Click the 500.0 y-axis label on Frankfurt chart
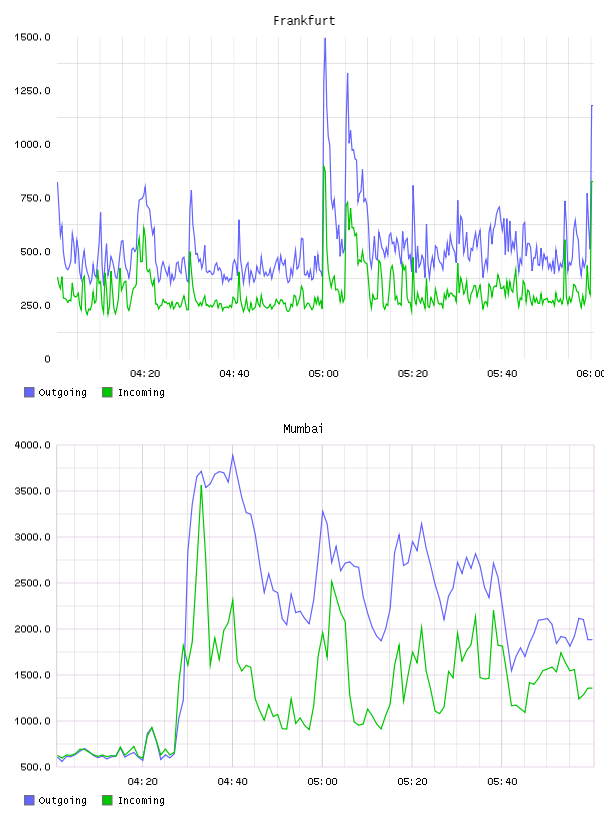The width and height of the screenshot is (608, 816). (35, 251)
